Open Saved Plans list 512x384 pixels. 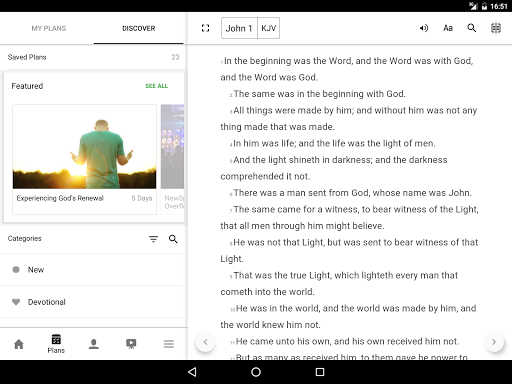(x=93, y=57)
